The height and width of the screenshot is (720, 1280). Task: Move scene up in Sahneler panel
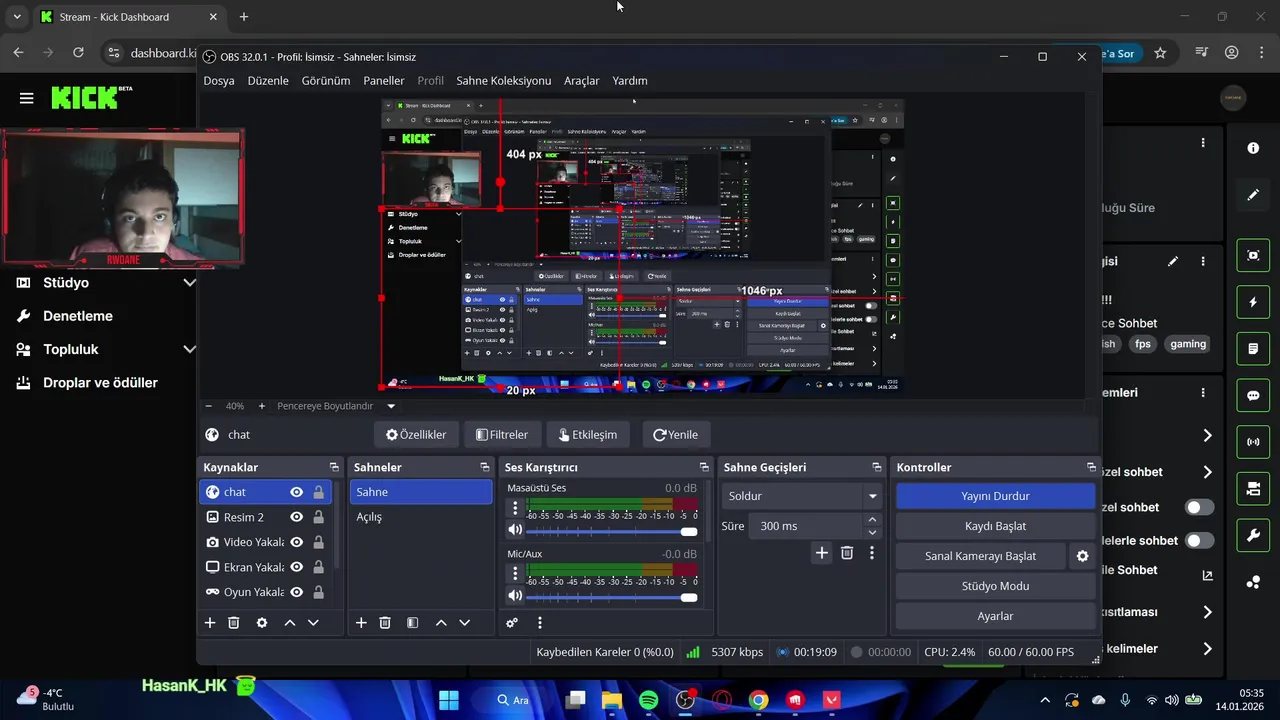[x=441, y=622]
